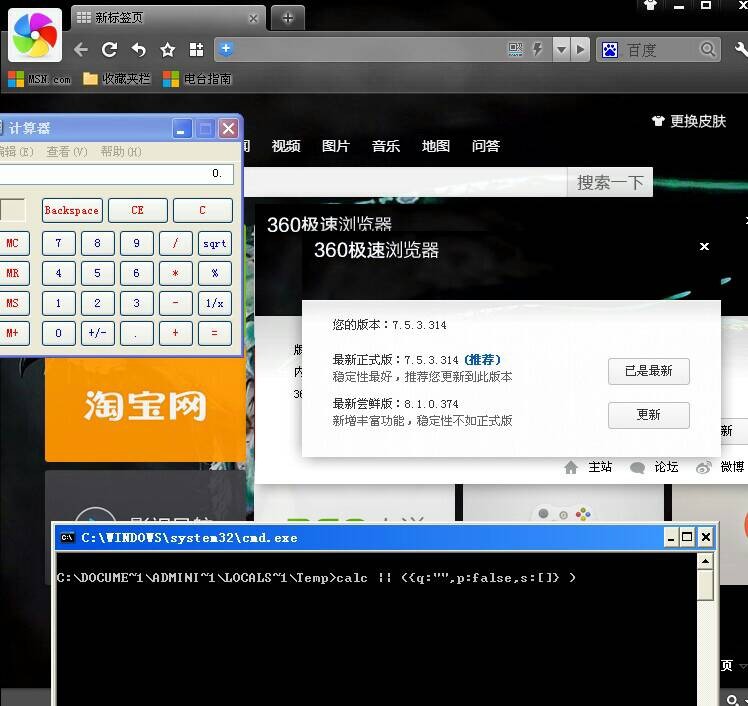The image size is (748, 706).
Task: Click the browser back arrow
Action: [x=81, y=49]
